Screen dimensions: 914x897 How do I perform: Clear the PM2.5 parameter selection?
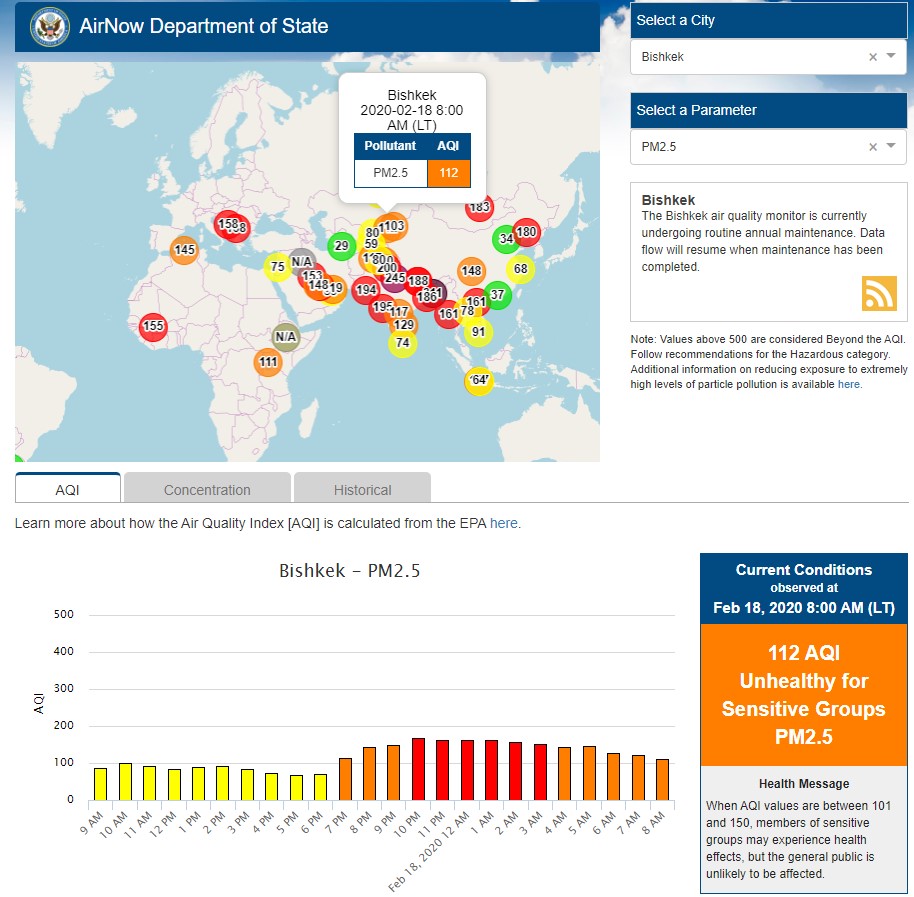click(x=872, y=147)
